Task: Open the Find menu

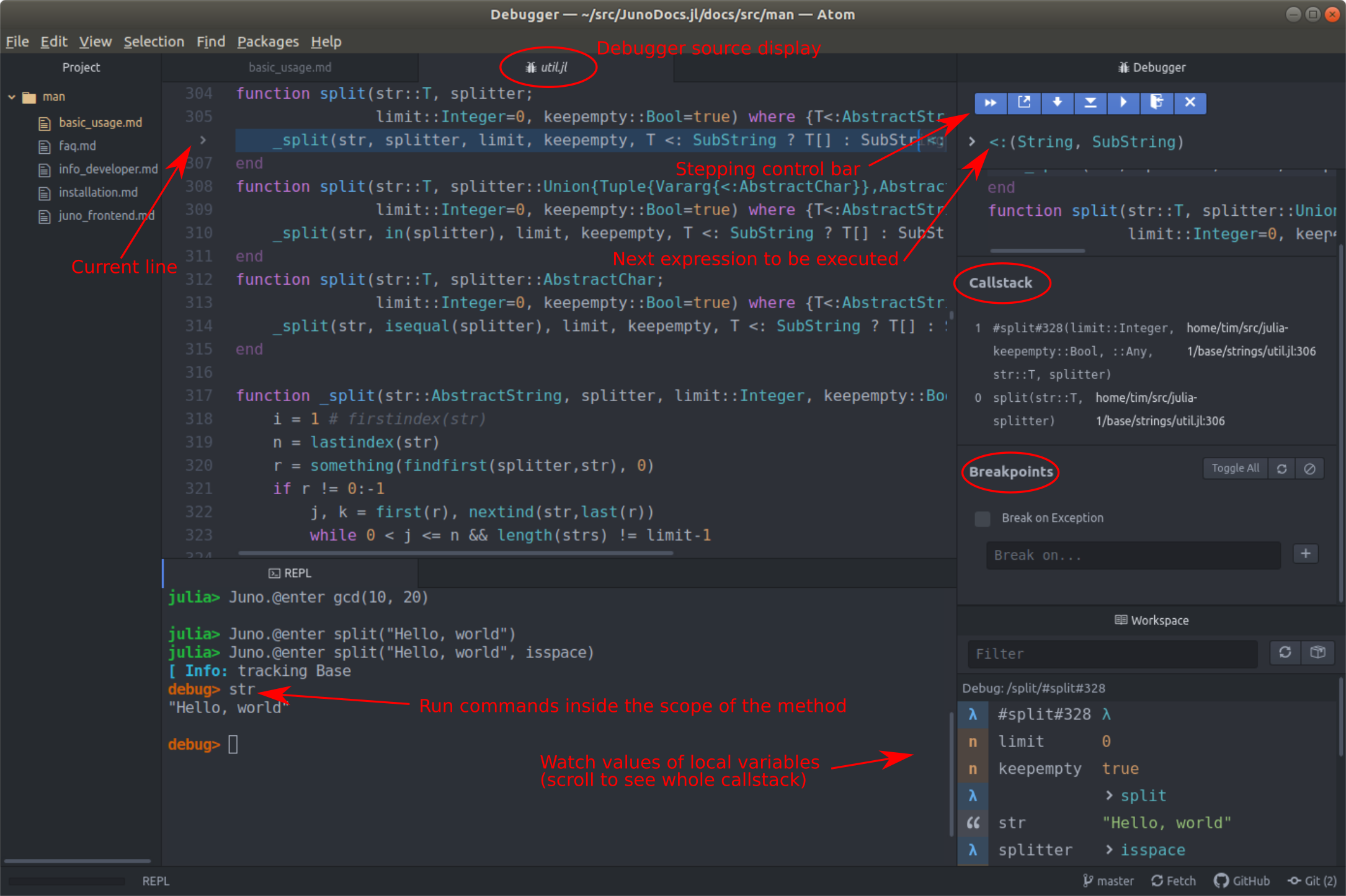Action: click(x=211, y=42)
